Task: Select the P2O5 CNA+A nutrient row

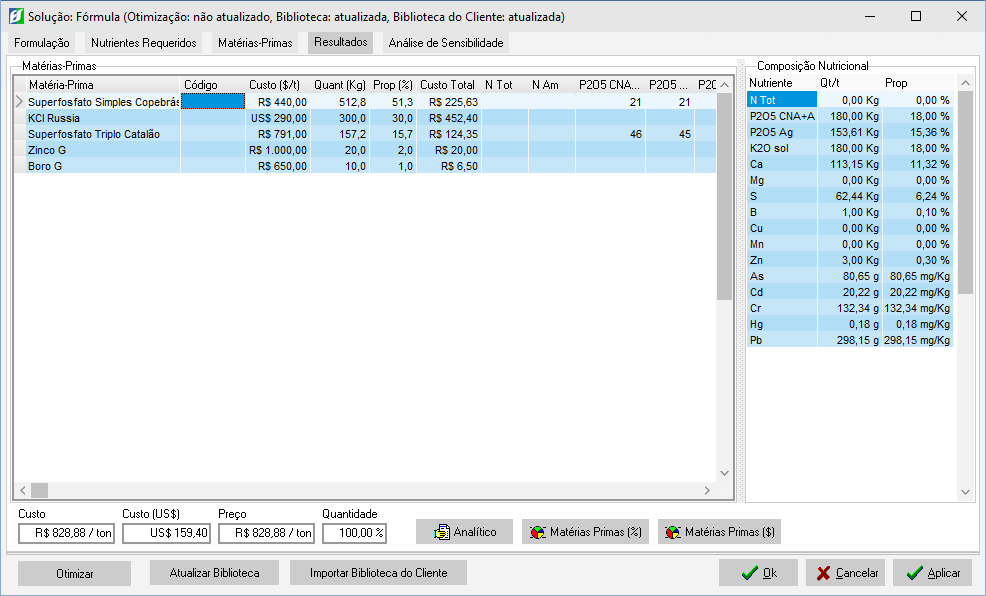Action: coord(850,116)
